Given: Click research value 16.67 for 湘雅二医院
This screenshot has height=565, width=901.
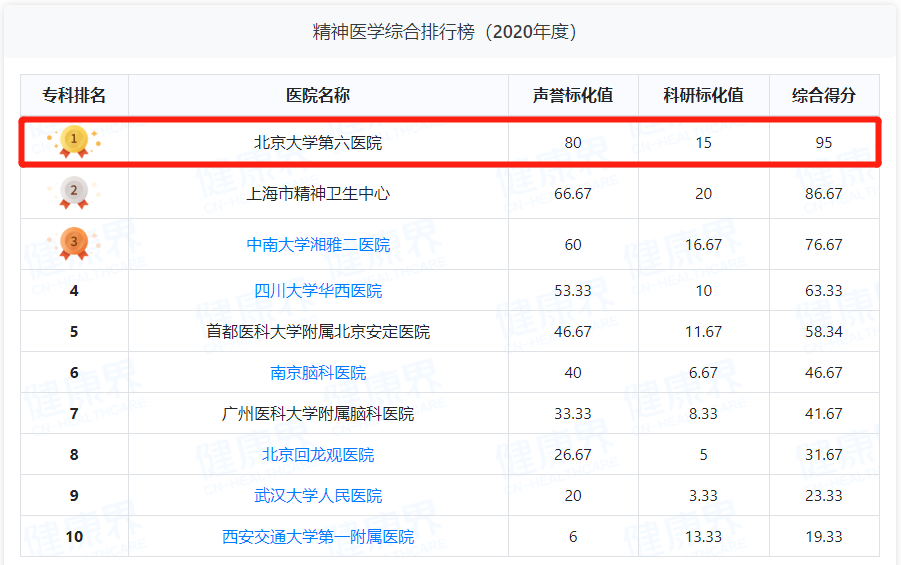Looking at the screenshot, I should click(703, 245).
